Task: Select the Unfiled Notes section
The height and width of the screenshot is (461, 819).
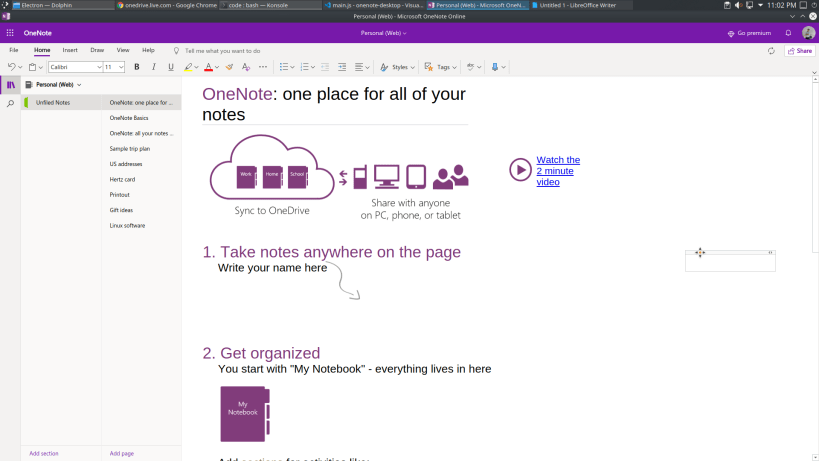Action: click(x=62, y=102)
